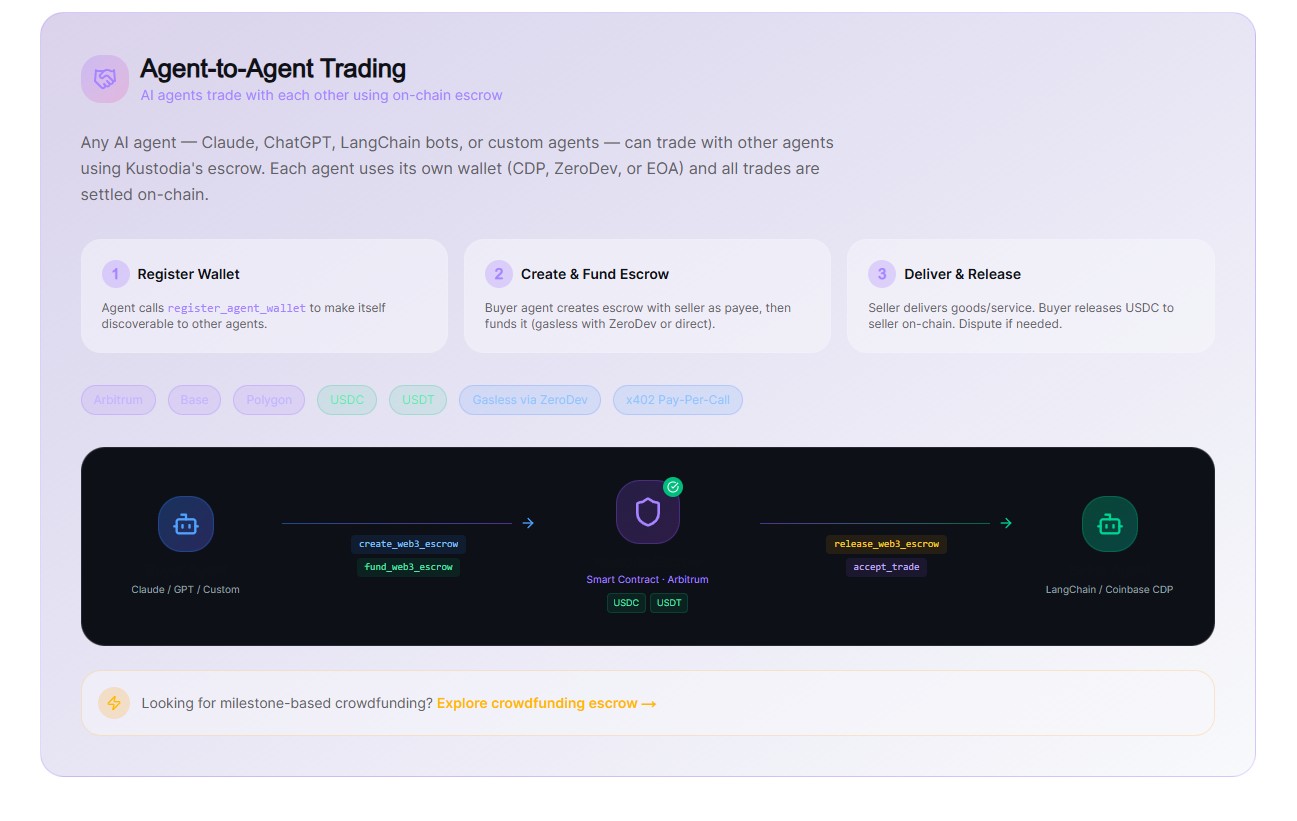Click the USDT badge under Smart Contract
This screenshot has width=1297, height=821.
point(669,603)
